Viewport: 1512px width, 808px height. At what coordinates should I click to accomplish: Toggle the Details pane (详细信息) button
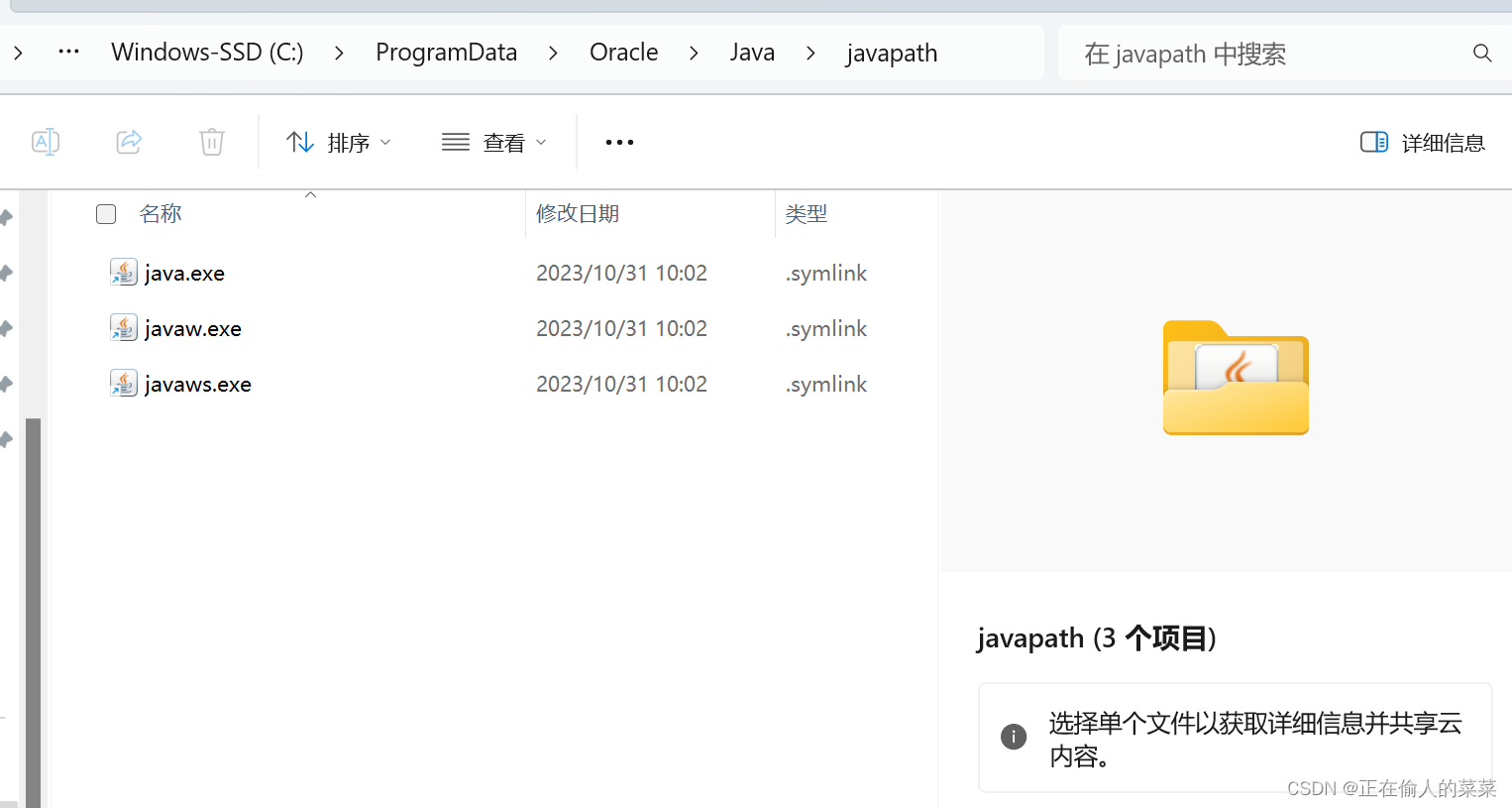1422,143
